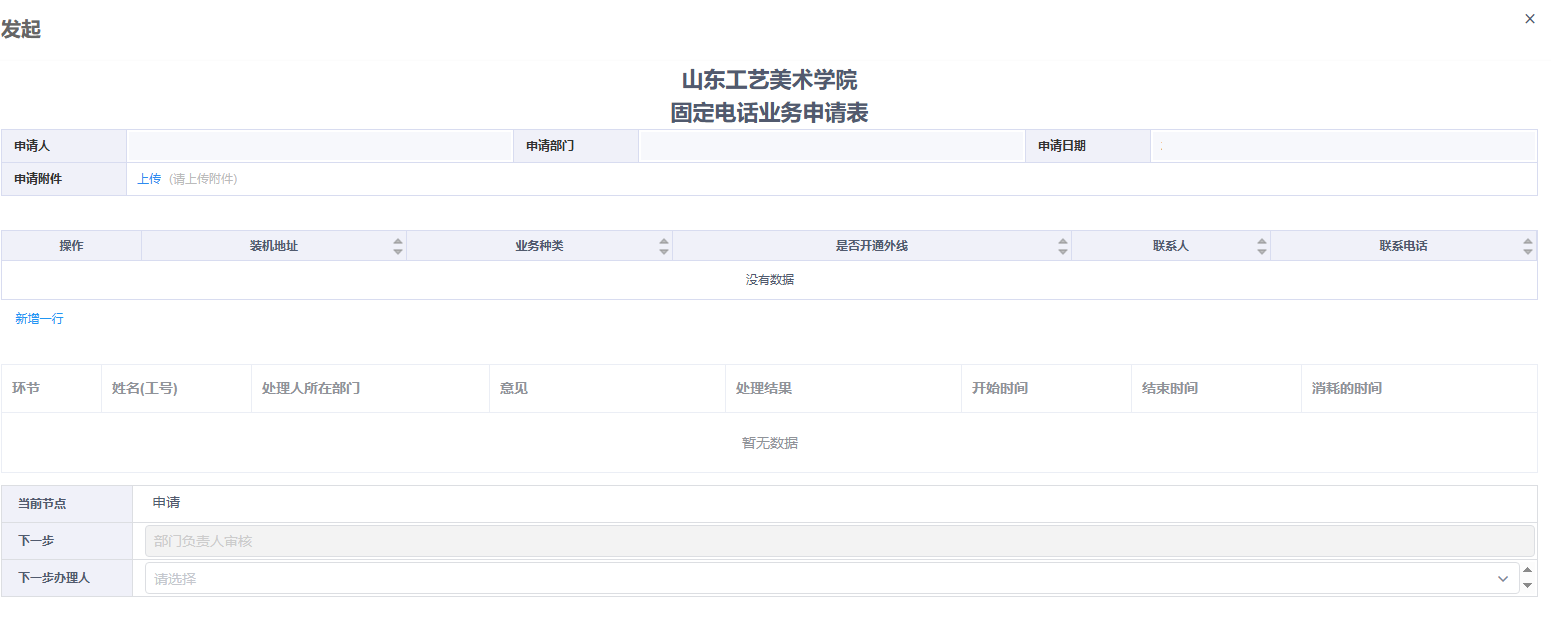The height and width of the screenshot is (618, 1551).
Task: Click the 联系电话 column header text
Action: [1403, 246]
